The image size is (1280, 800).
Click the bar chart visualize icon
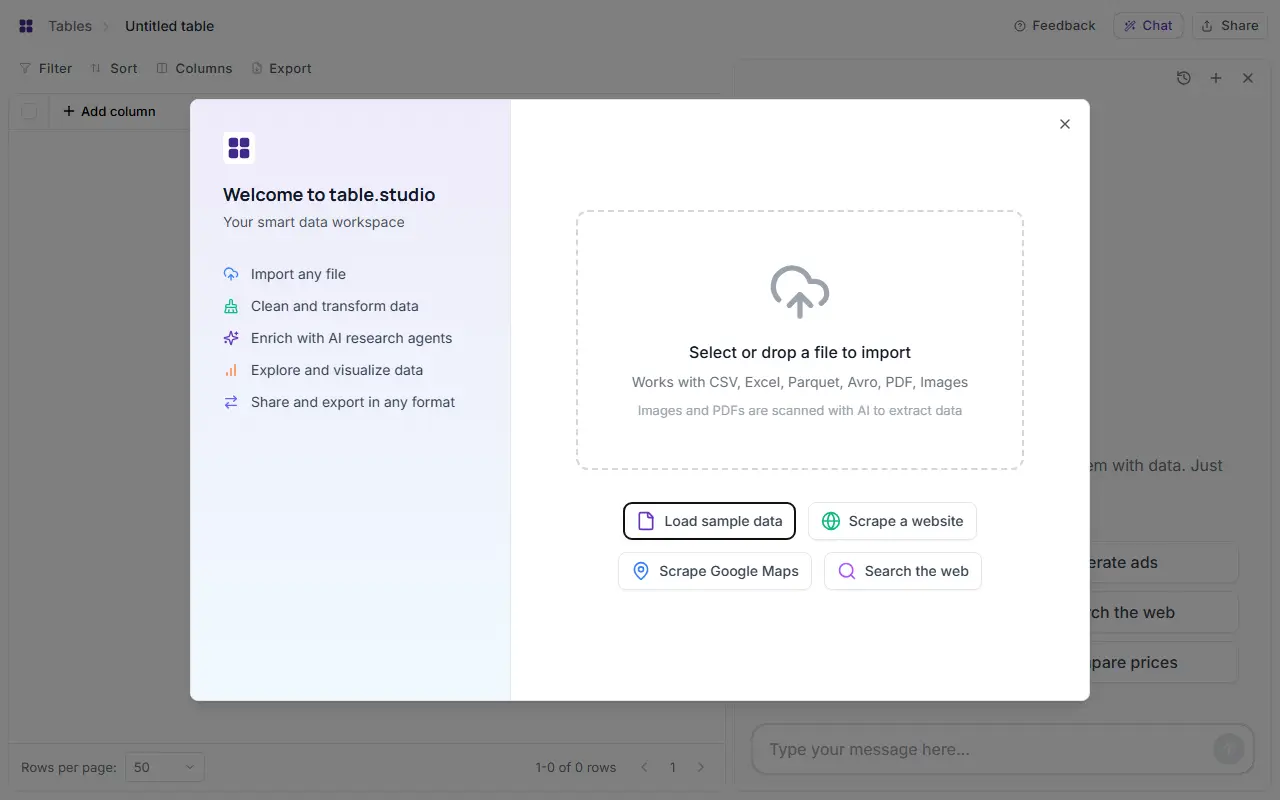coord(231,370)
